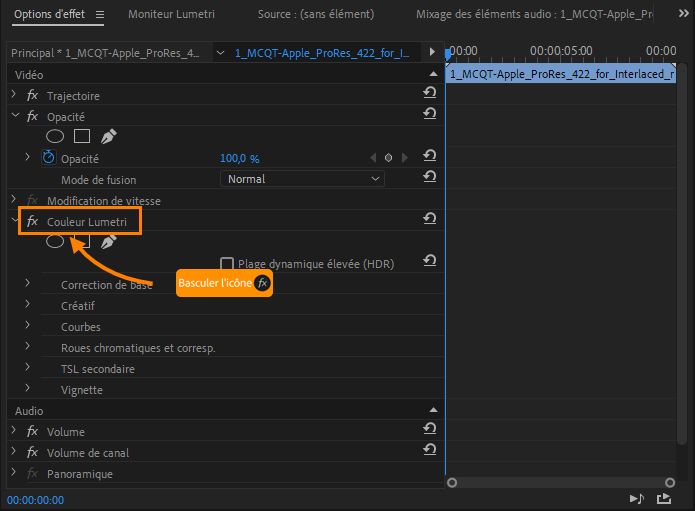Toggle the fx icon for Volume
Image resolution: width=695 pixels, height=511 pixels.
click(x=32, y=431)
